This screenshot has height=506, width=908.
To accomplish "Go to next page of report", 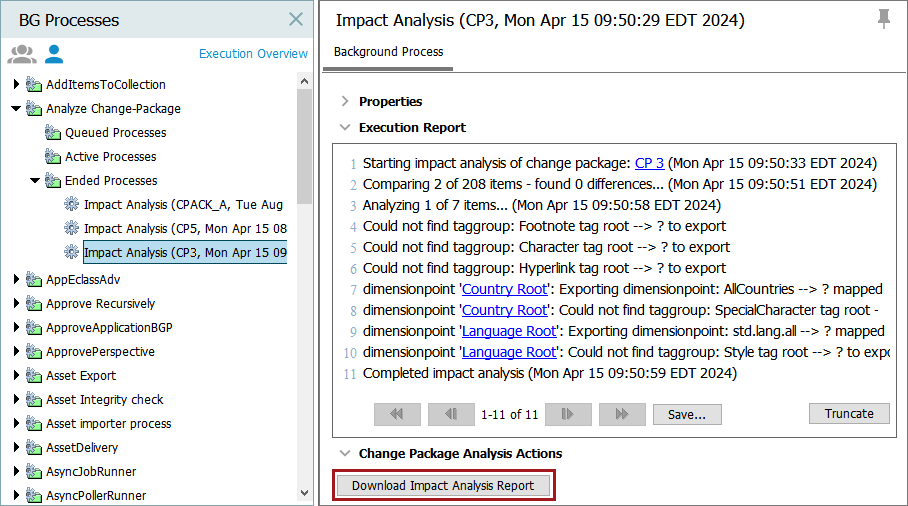I will pyautogui.click(x=568, y=414).
